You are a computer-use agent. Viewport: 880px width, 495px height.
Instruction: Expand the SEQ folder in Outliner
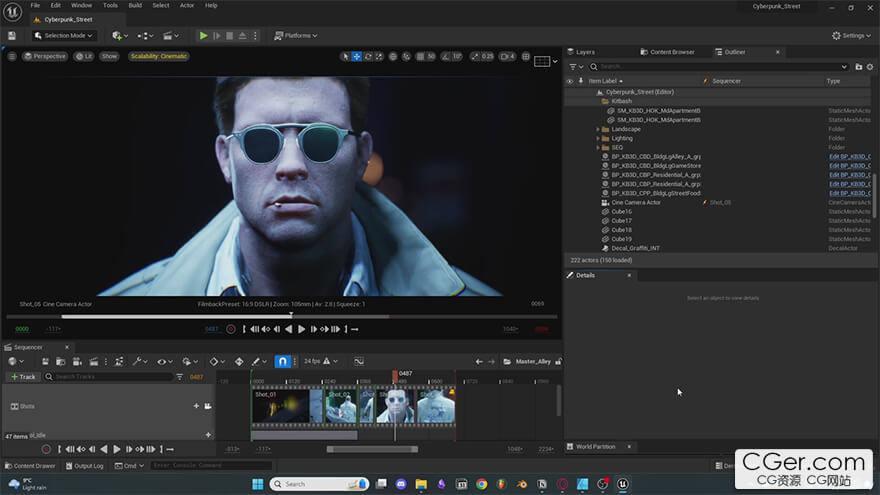click(x=598, y=148)
